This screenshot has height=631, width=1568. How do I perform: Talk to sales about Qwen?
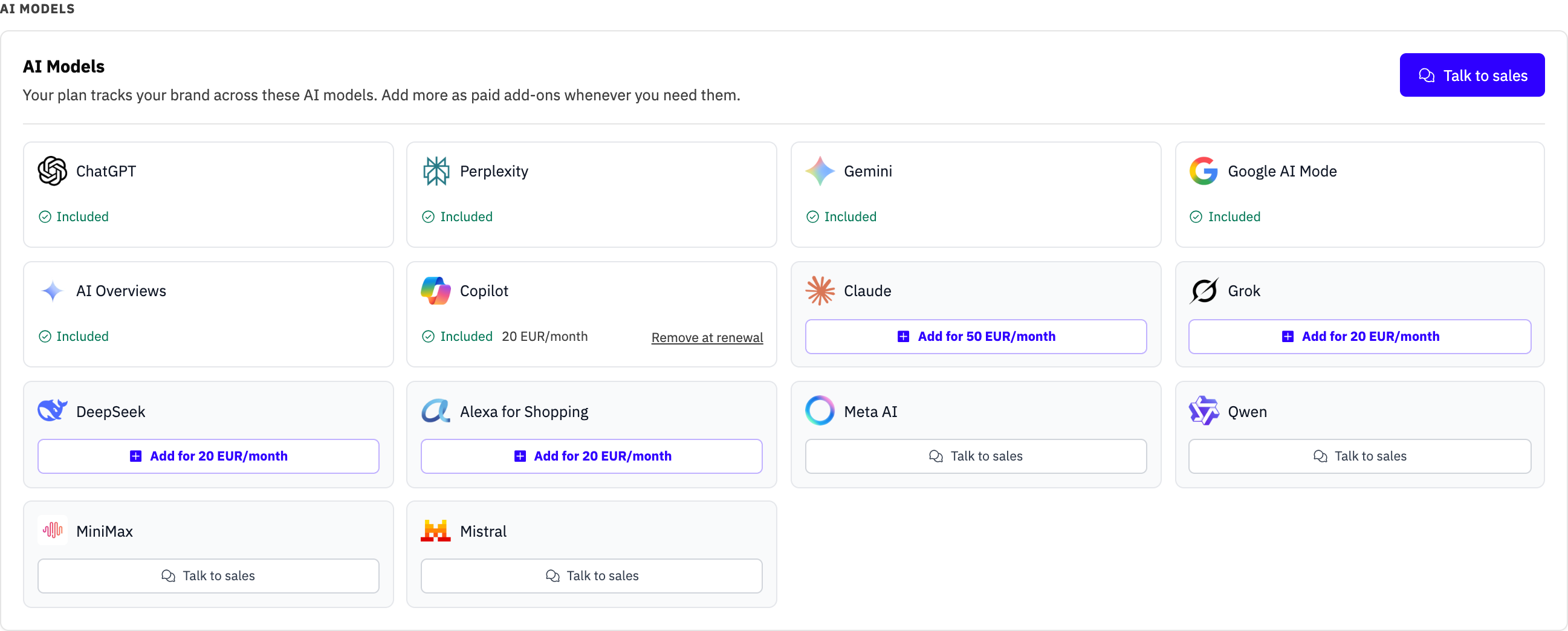pos(1360,457)
